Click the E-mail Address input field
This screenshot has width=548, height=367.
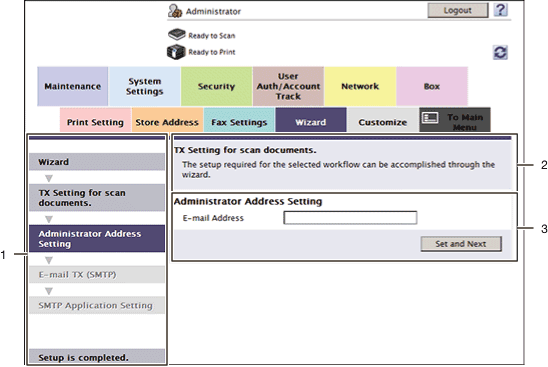click(350, 218)
